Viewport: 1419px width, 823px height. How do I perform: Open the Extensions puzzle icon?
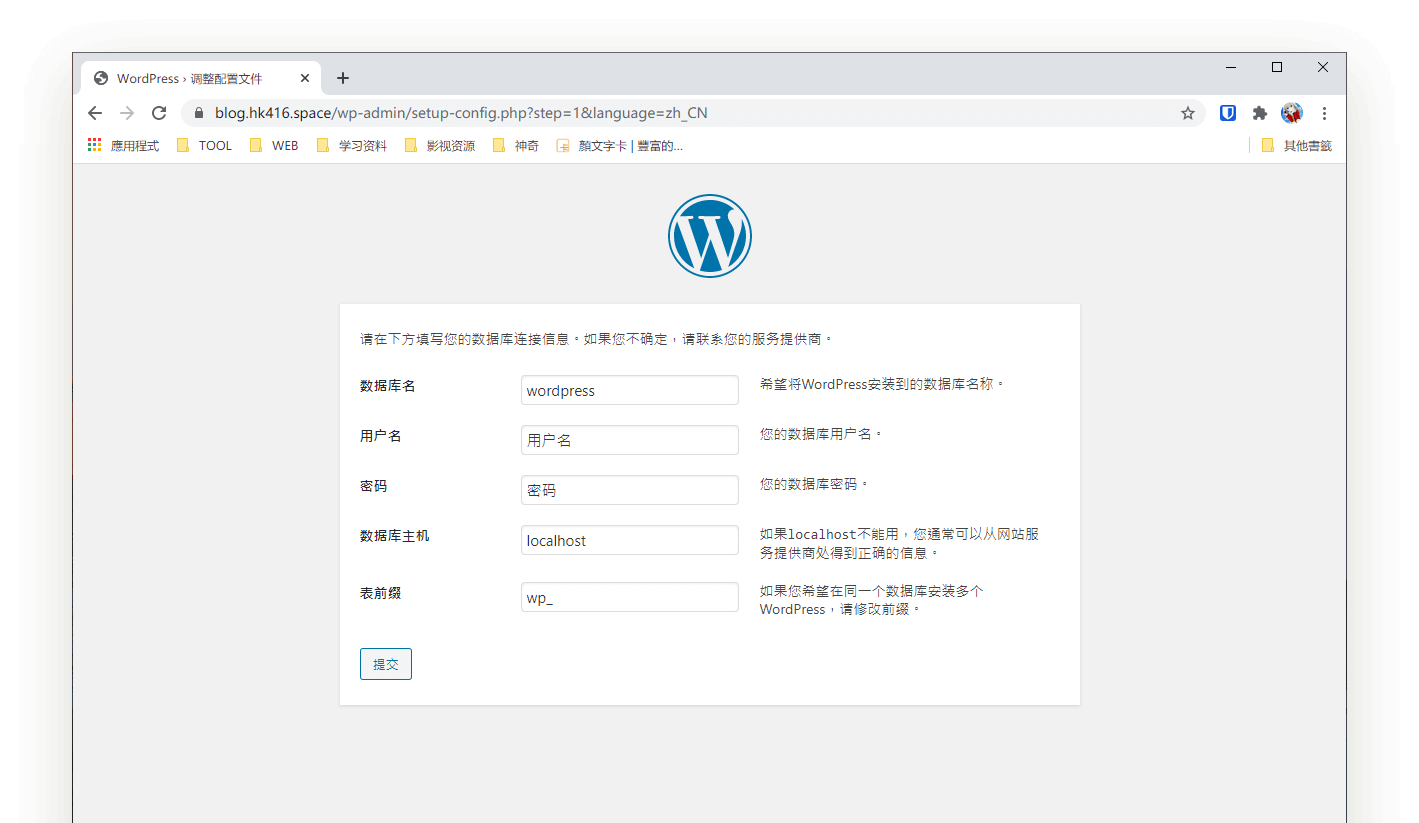click(x=1260, y=113)
